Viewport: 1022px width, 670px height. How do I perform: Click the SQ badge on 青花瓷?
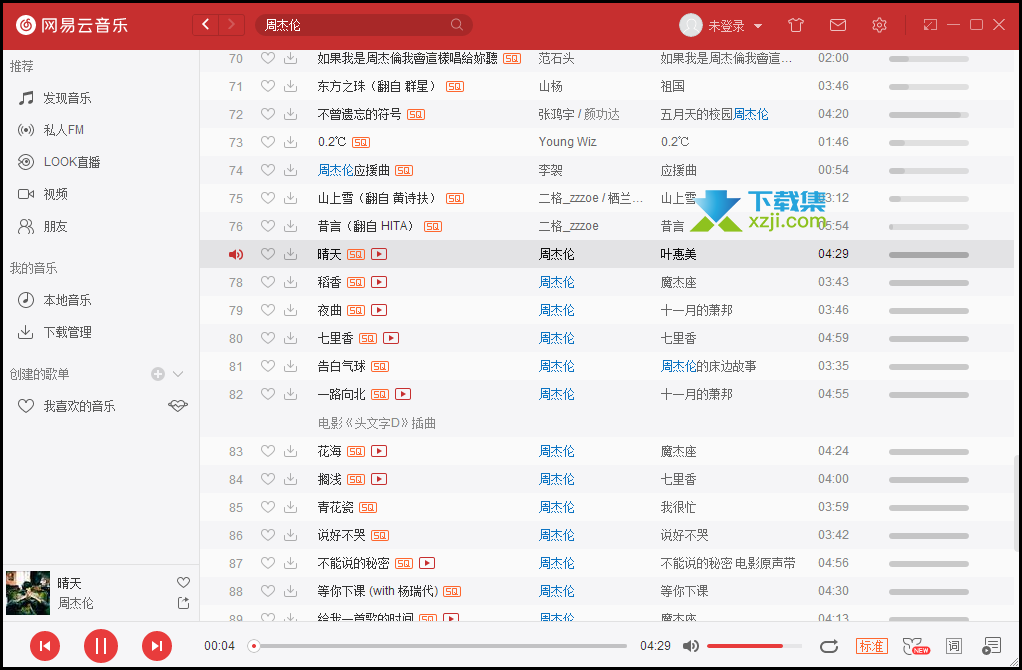tap(368, 507)
